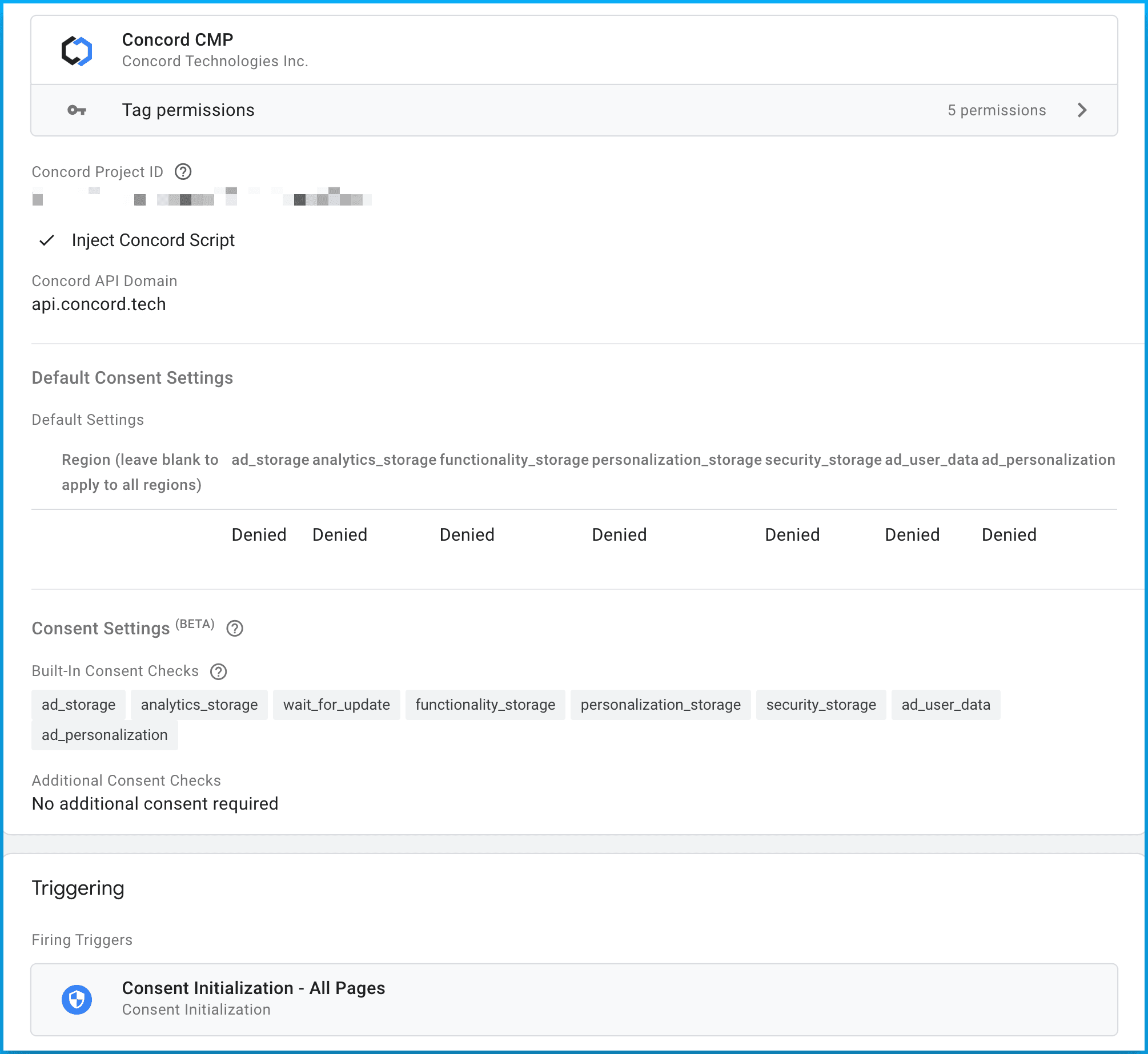This screenshot has height=1054, width=1148.
Task: Click the Tag permissions key icon
Action: (x=77, y=110)
